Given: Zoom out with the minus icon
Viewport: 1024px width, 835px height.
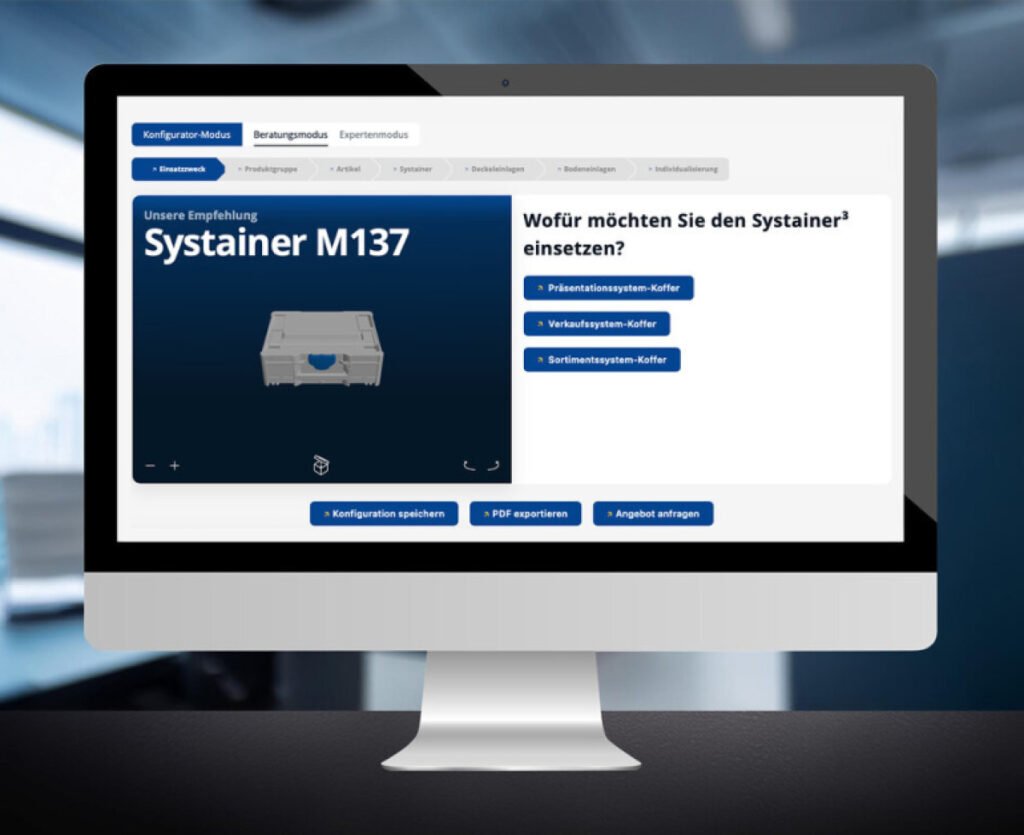Looking at the screenshot, I should click(150, 465).
